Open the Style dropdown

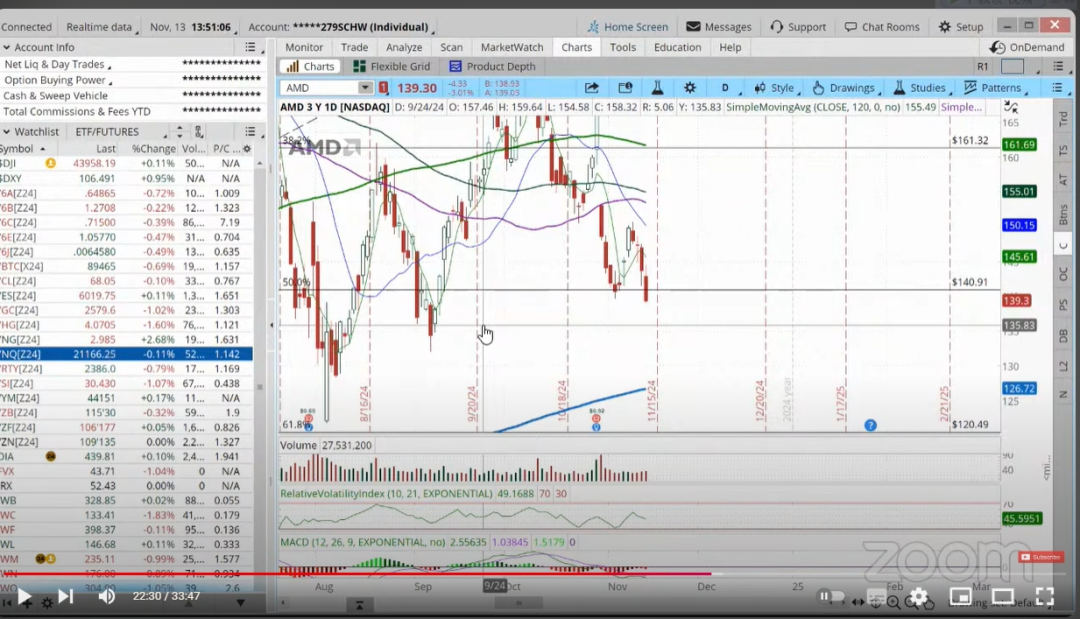(777, 87)
